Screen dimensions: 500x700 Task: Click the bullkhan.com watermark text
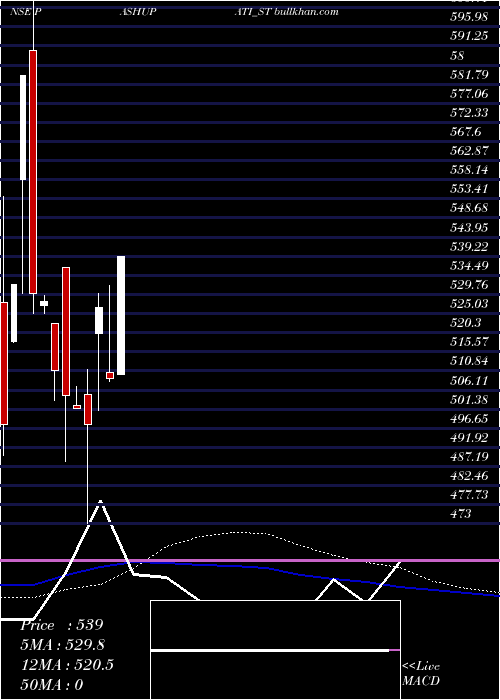(x=306, y=12)
